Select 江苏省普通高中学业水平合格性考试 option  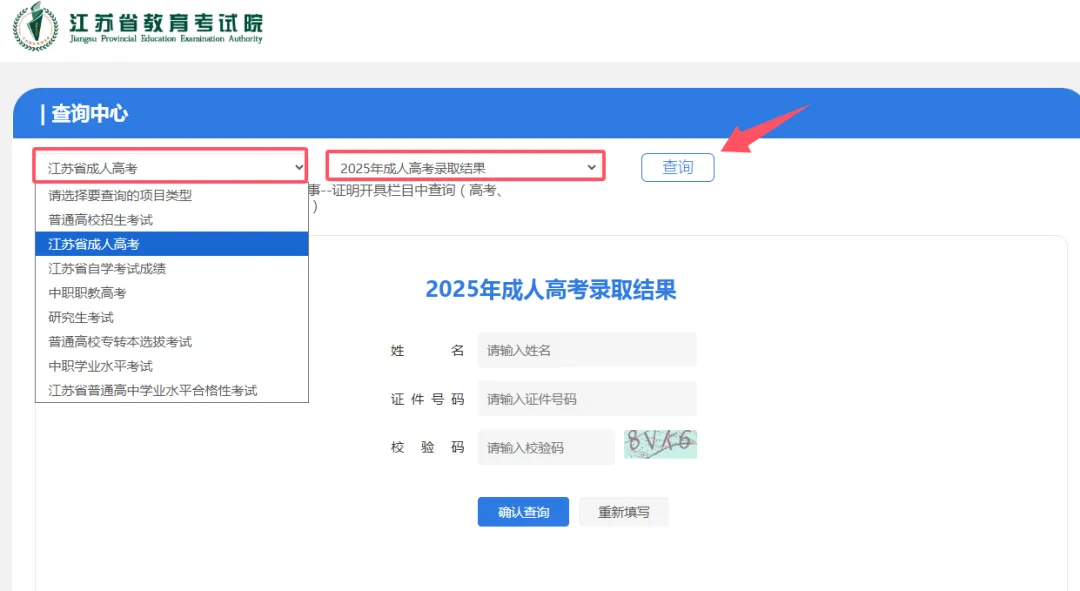click(147, 389)
